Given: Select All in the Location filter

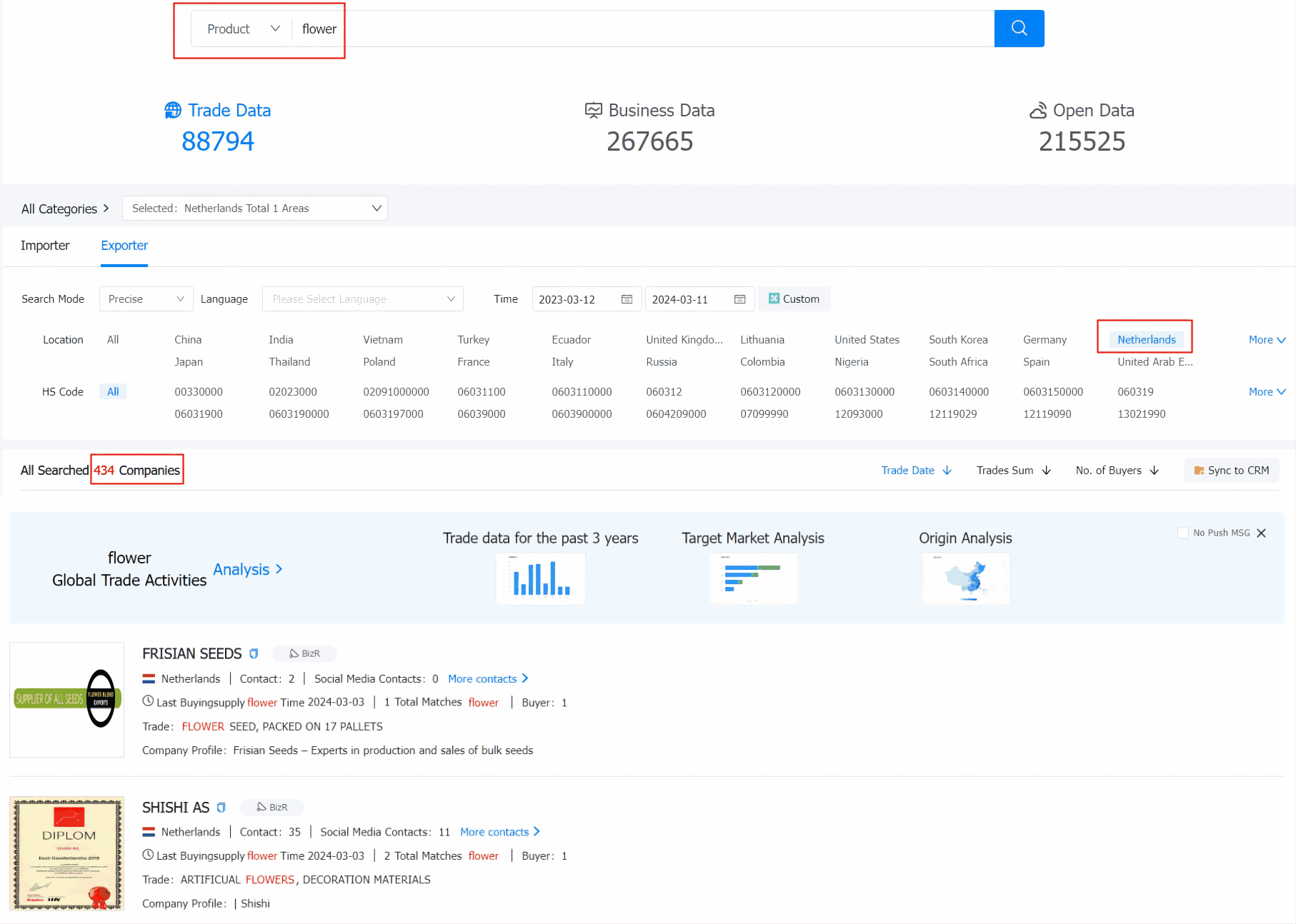Looking at the screenshot, I should (113, 340).
